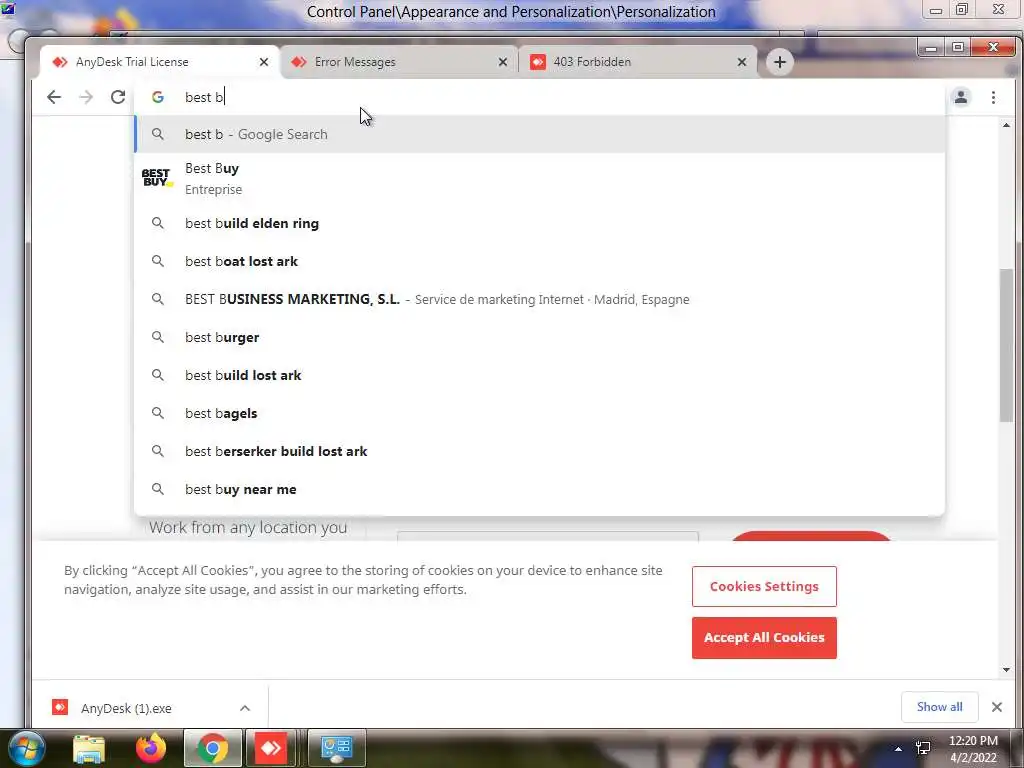Select BEST BUSINESS MARKETING, S.L. suggestion
Viewport: 1024px width, 768px height.
(x=539, y=299)
